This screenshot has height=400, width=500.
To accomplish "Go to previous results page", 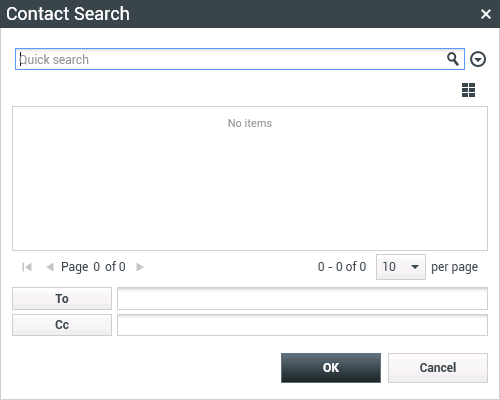I will point(50,267).
